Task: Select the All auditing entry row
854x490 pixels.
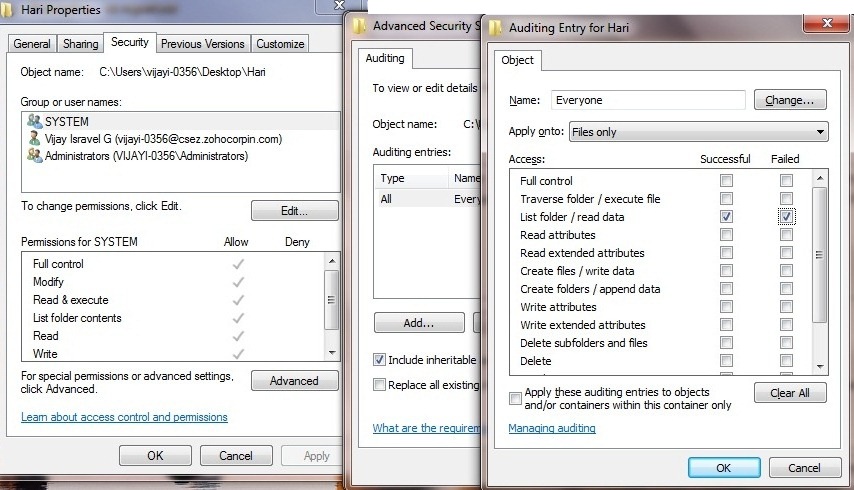Action: pos(428,199)
